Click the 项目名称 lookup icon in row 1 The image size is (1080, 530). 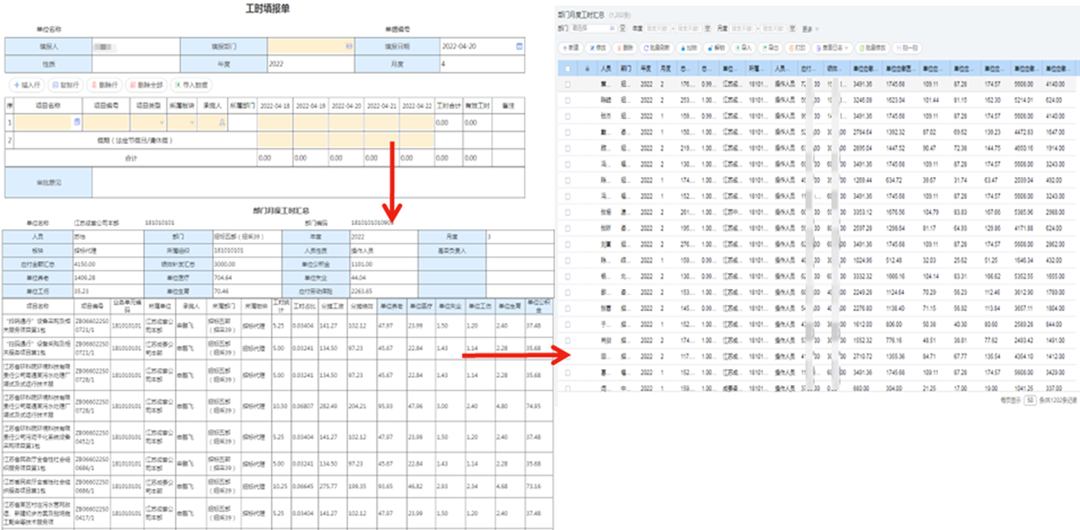click(x=76, y=122)
